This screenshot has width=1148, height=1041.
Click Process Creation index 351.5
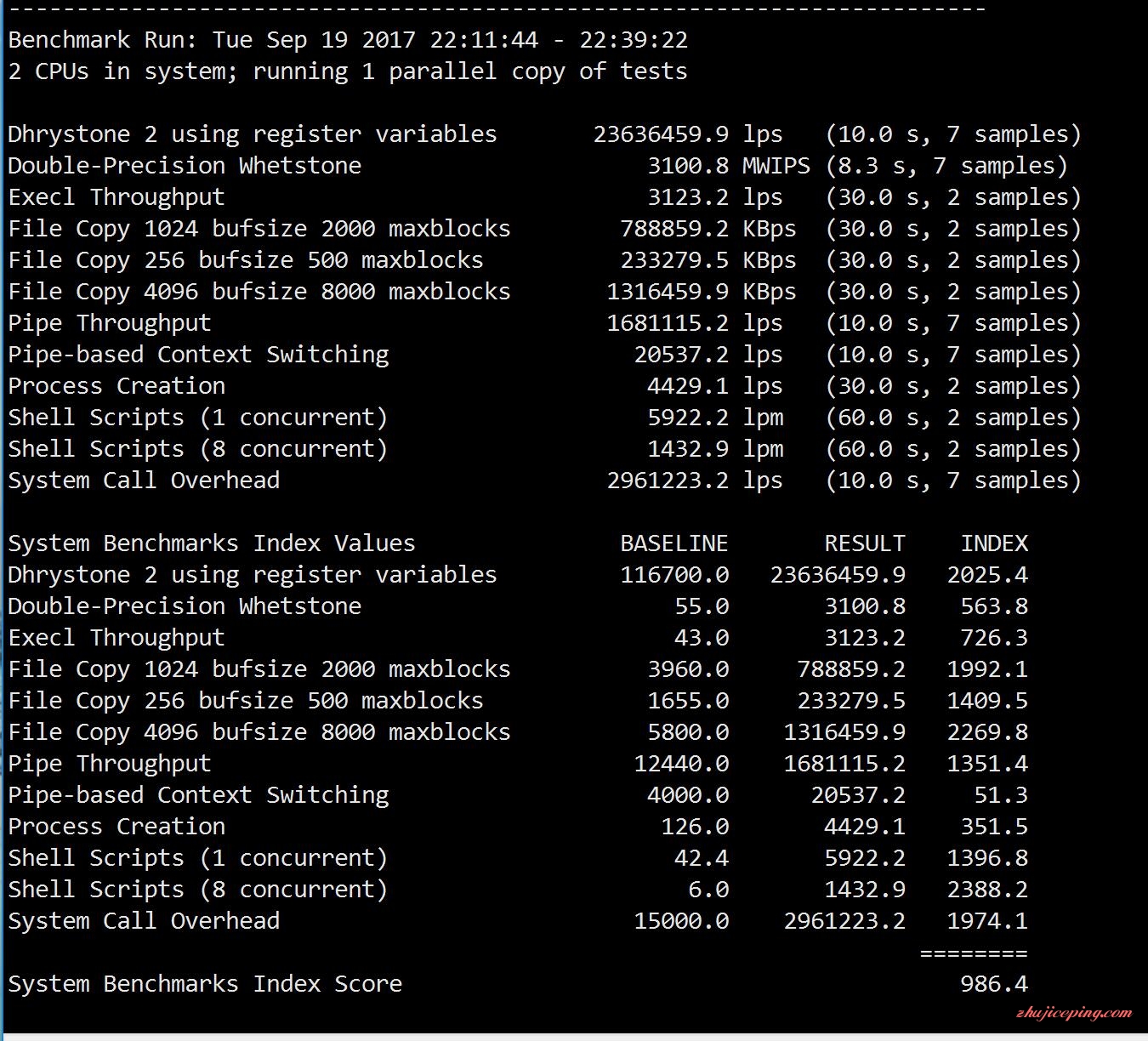pyautogui.click(x=994, y=827)
